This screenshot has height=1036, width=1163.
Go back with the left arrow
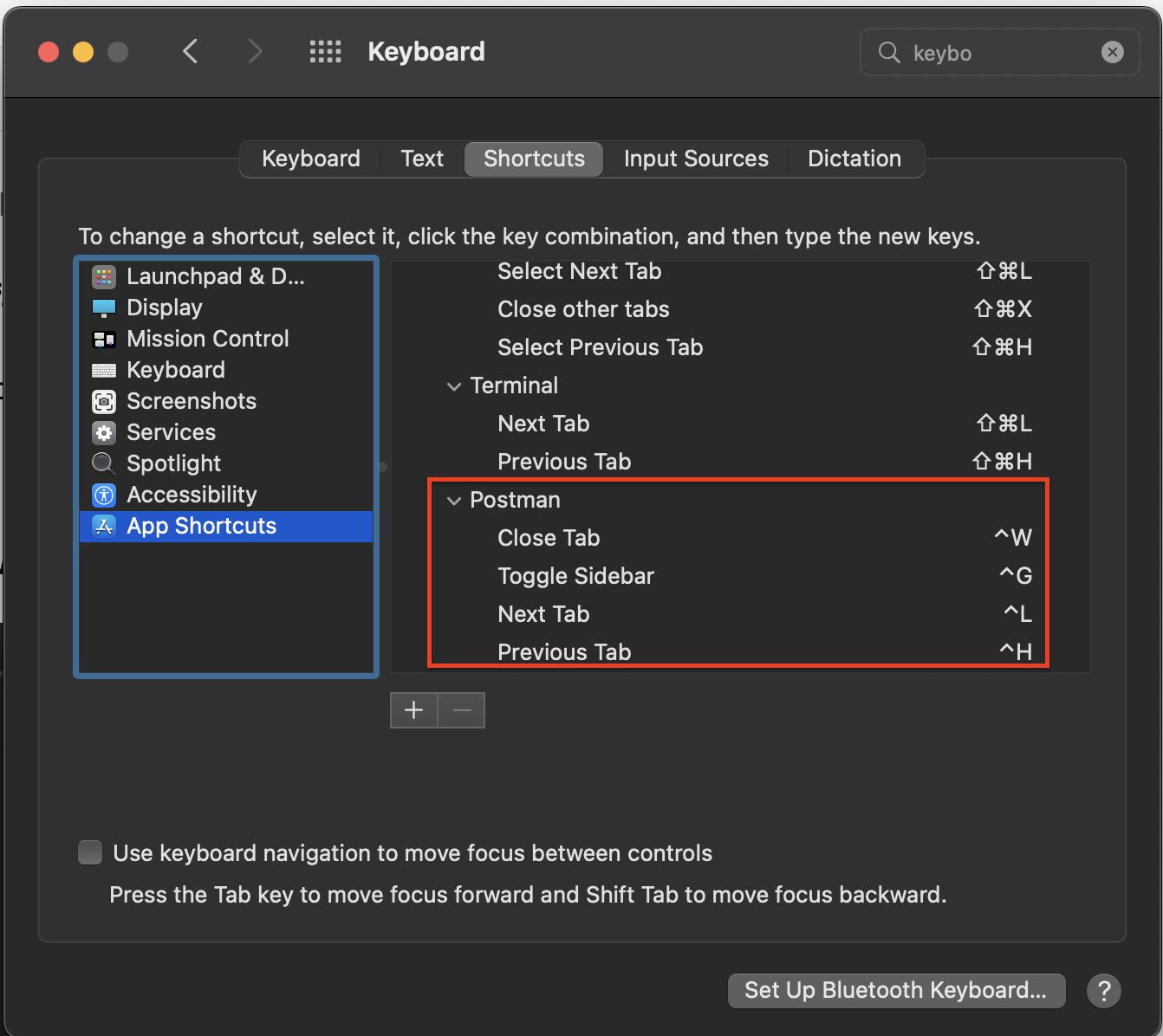(191, 52)
